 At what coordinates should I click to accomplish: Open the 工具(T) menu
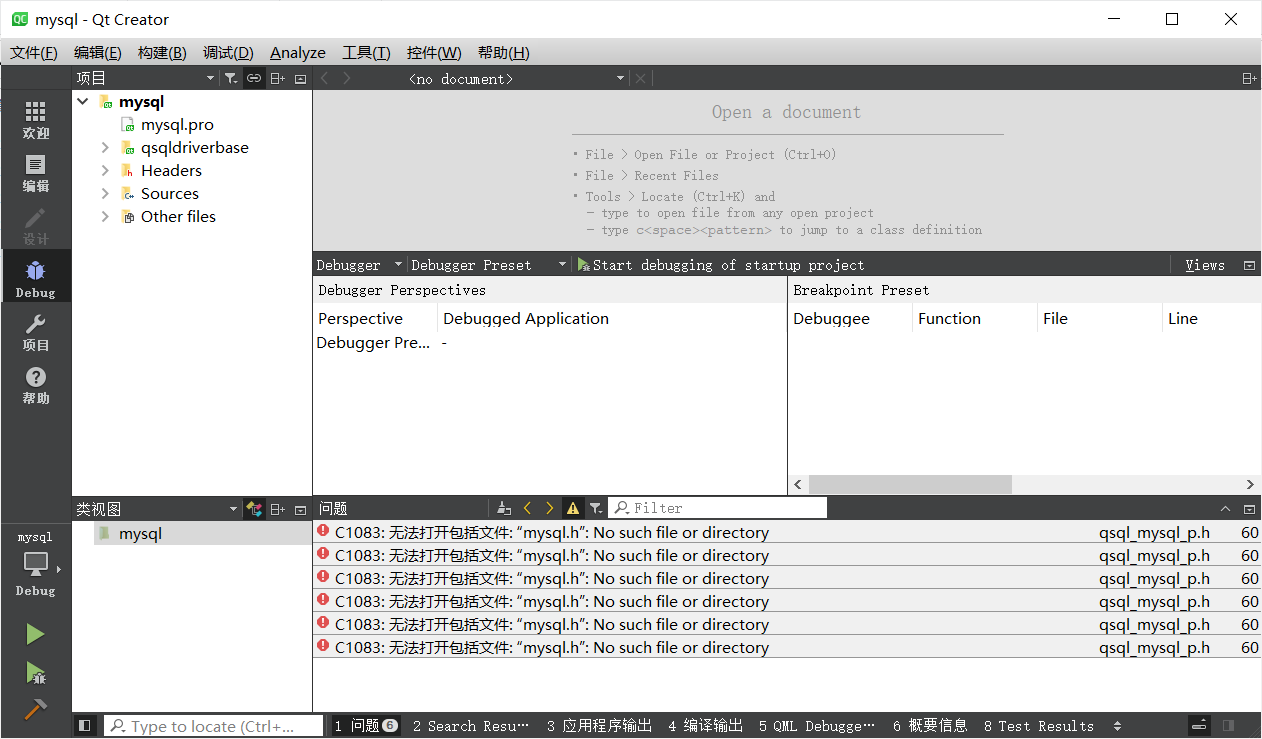(366, 53)
